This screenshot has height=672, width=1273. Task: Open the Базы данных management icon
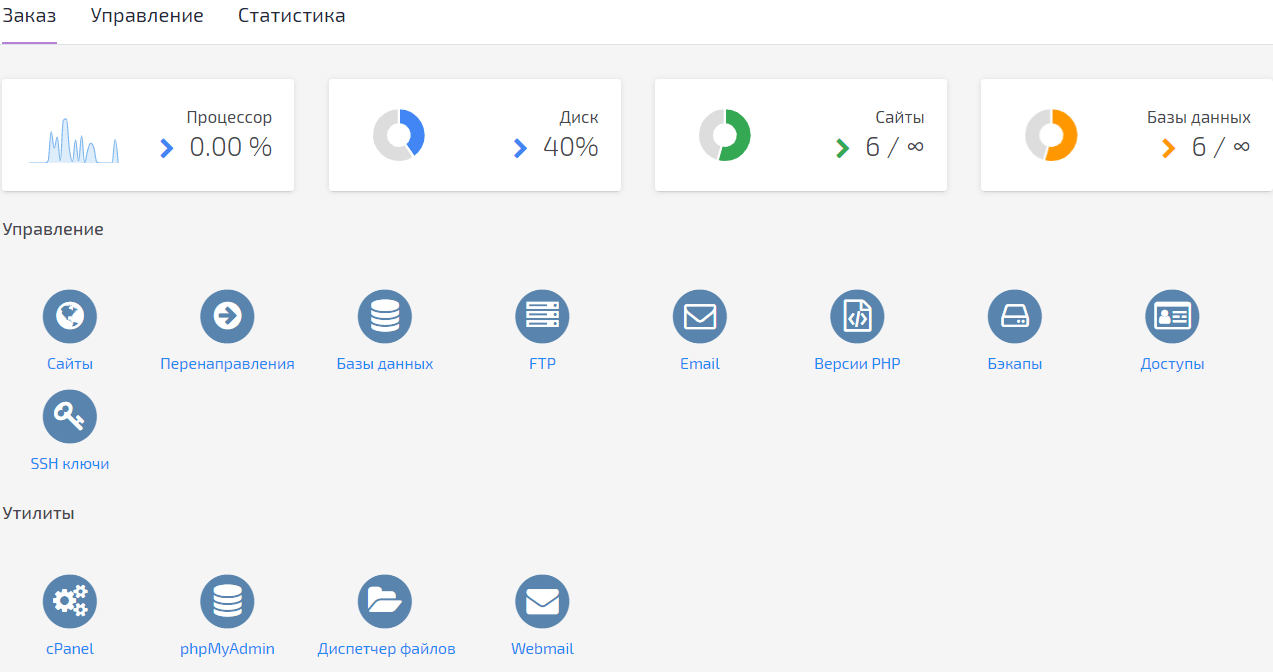[385, 318]
